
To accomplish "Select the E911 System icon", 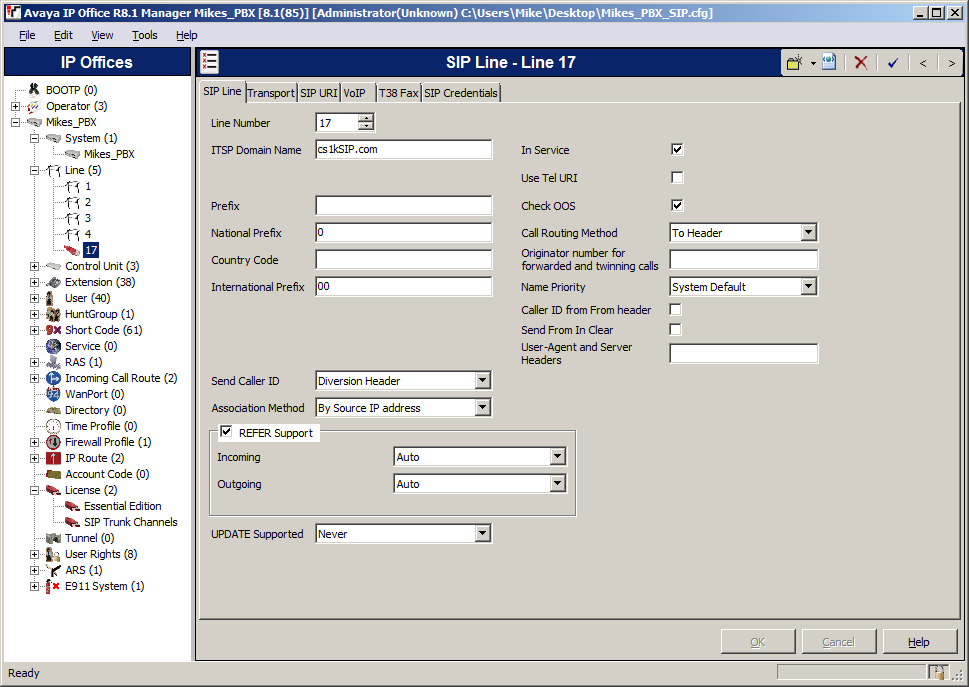I will tap(53, 586).
